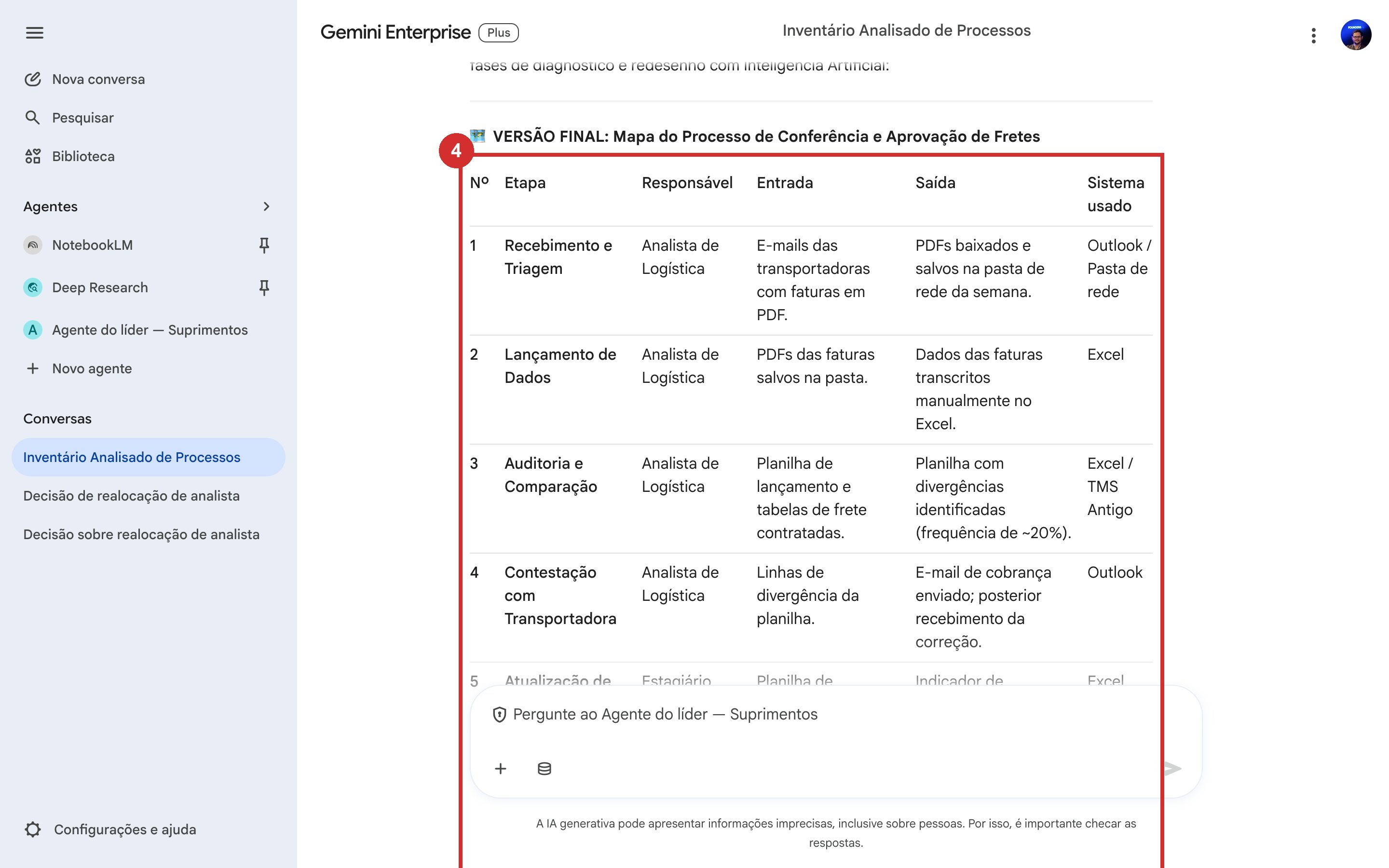Click the Recebimento e Triagem cell
The width and height of the screenshot is (1389, 868).
click(558, 257)
